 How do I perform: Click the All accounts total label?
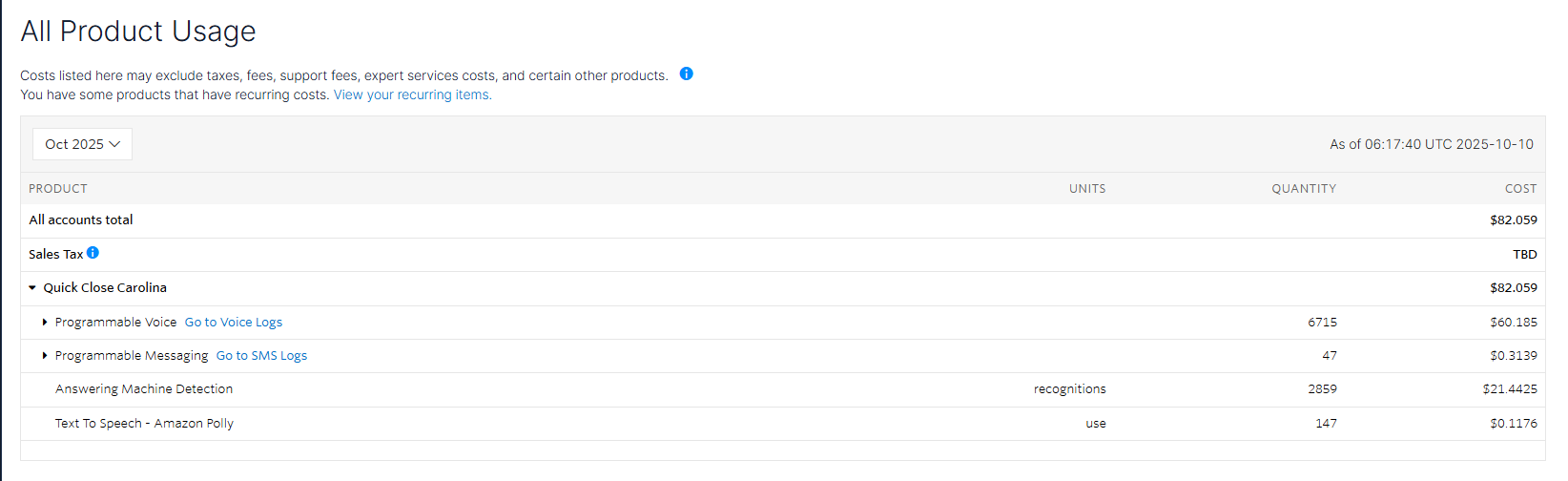coord(81,220)
